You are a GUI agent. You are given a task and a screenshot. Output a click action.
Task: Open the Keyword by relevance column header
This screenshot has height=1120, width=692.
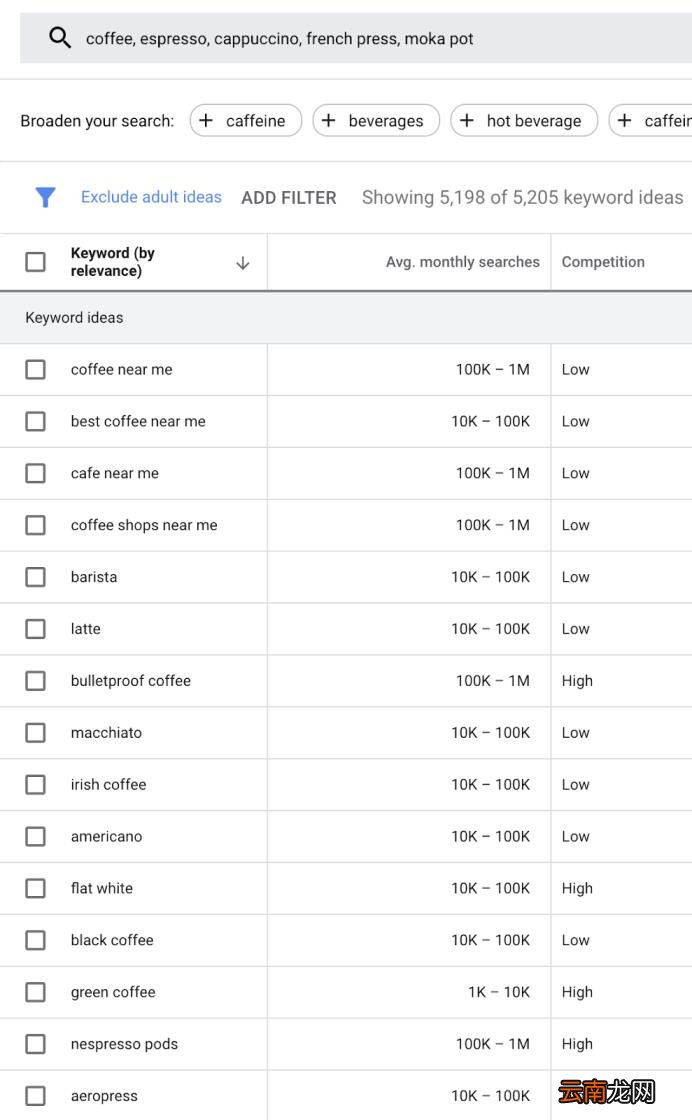point(113,262)
